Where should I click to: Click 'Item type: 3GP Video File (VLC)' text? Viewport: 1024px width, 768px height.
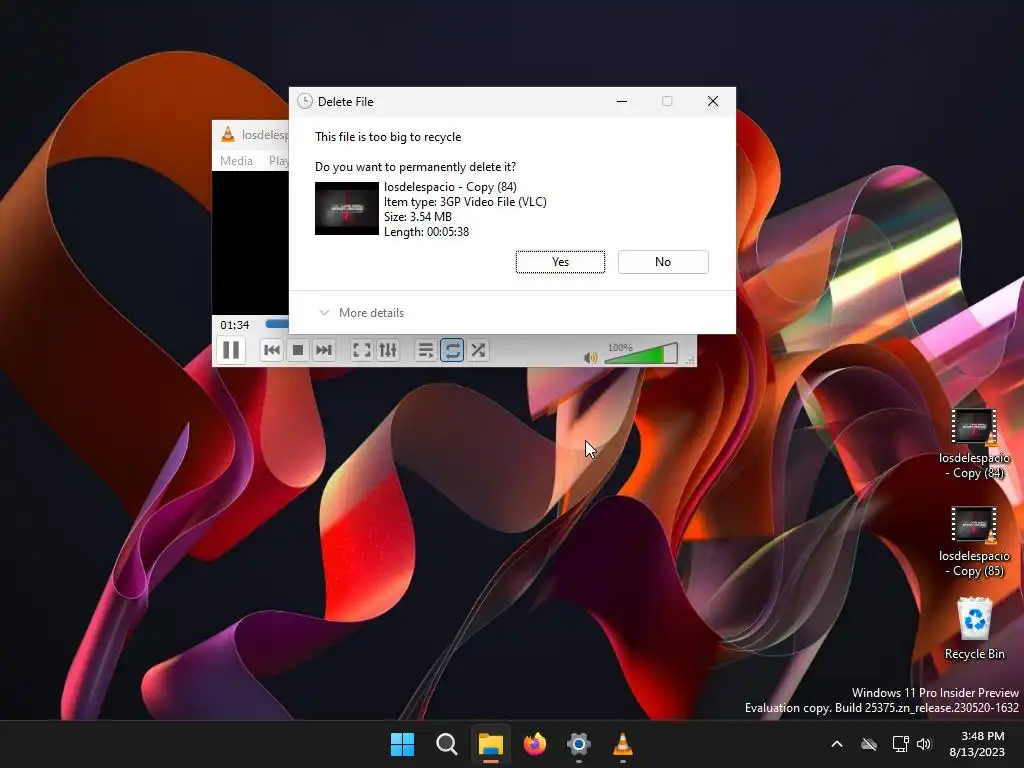[x=465, y=202]
